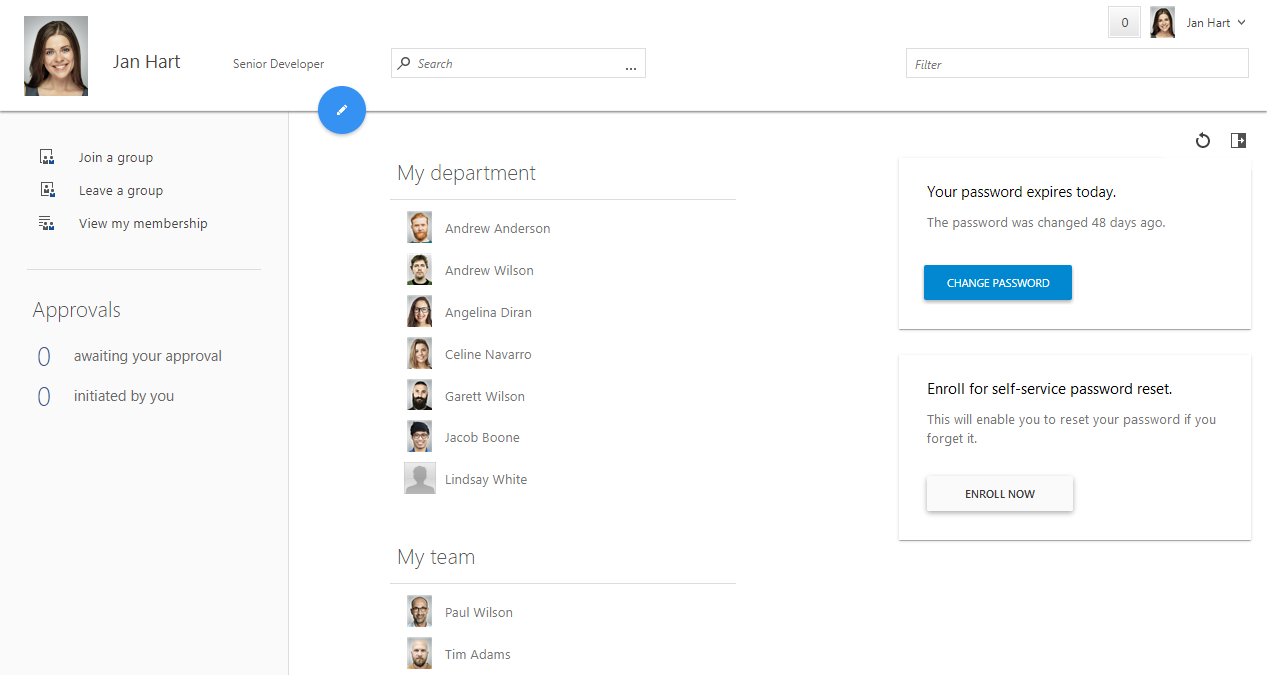
Task: Open the Leave a group link
Action: pos(121,190)
